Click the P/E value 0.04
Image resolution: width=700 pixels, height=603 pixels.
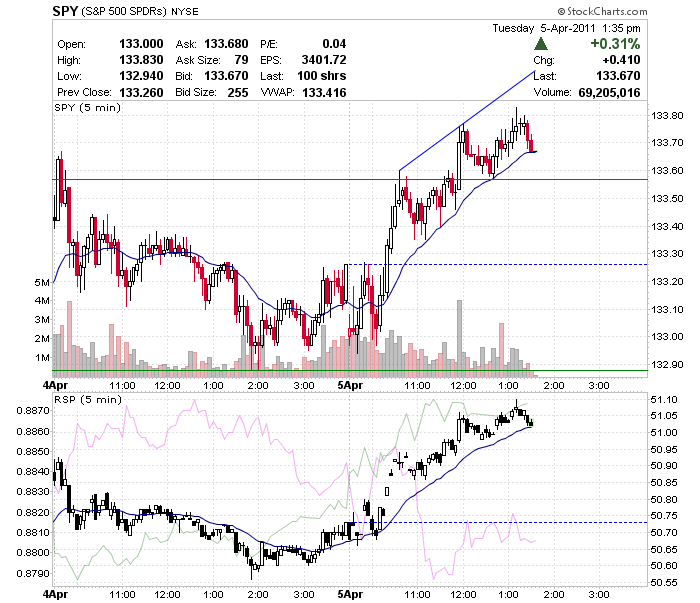(x=334, y=44)
